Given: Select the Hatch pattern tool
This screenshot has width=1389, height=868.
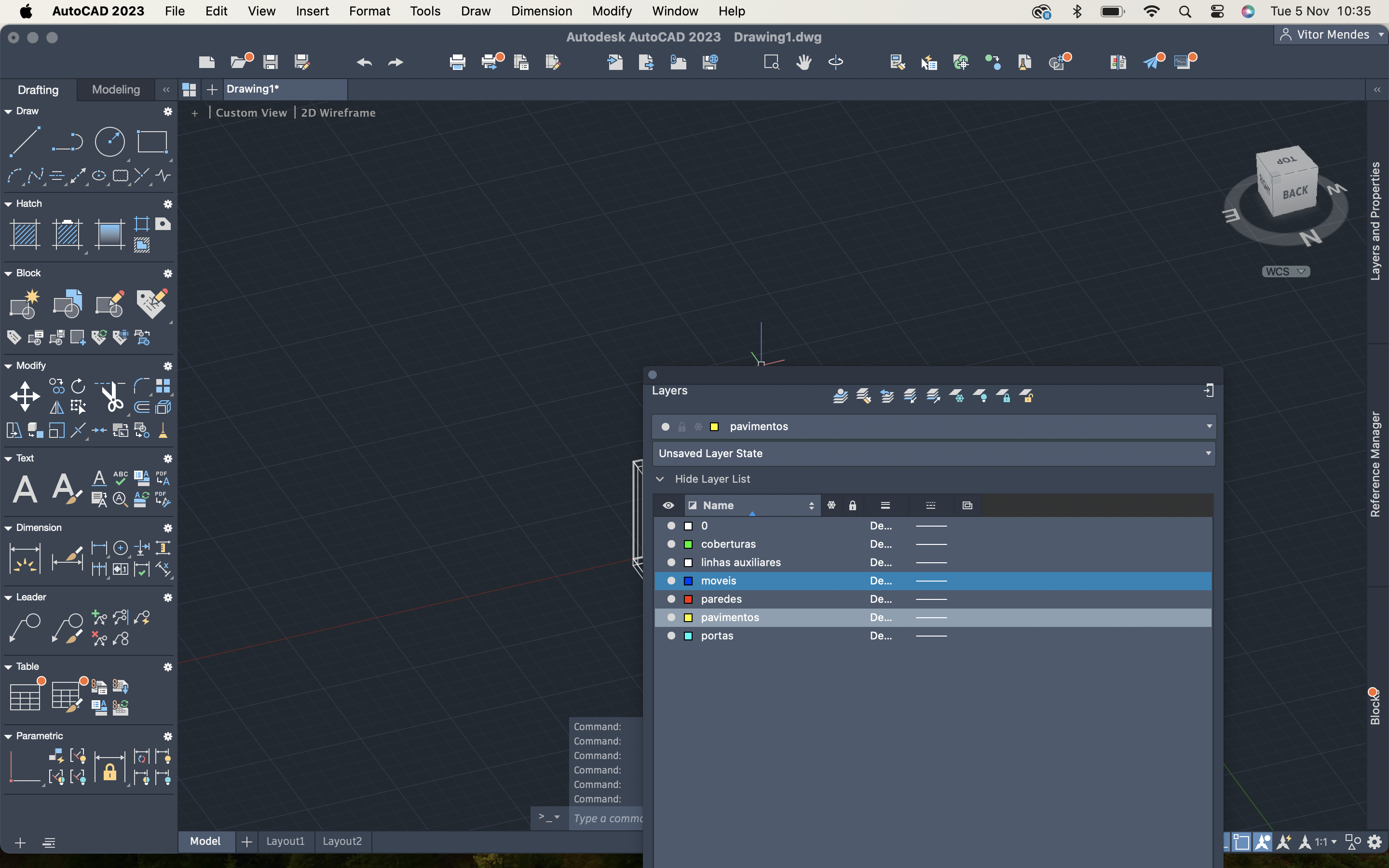Looking at the screenshot, I should click(25, 234).
